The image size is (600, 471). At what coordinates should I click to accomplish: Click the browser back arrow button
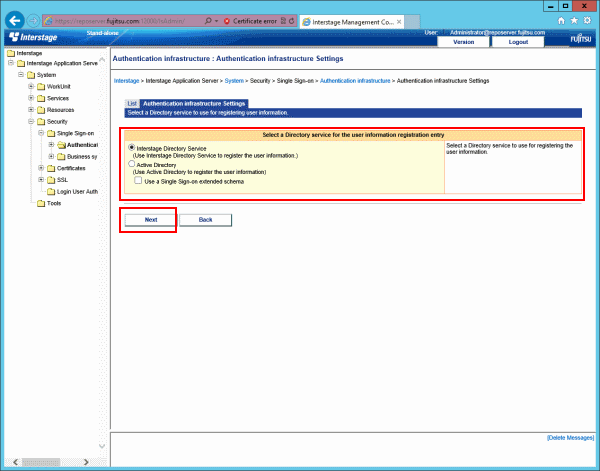(x=15, y=21)
